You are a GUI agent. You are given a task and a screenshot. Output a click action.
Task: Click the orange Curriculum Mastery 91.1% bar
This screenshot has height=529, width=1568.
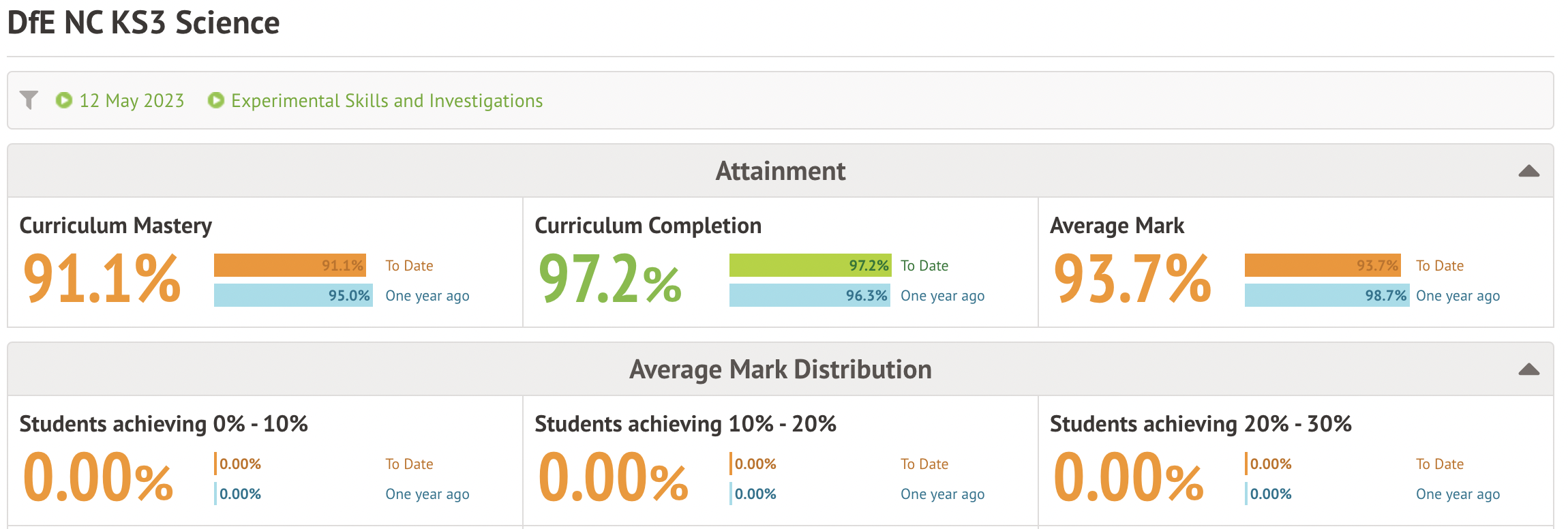290,265
